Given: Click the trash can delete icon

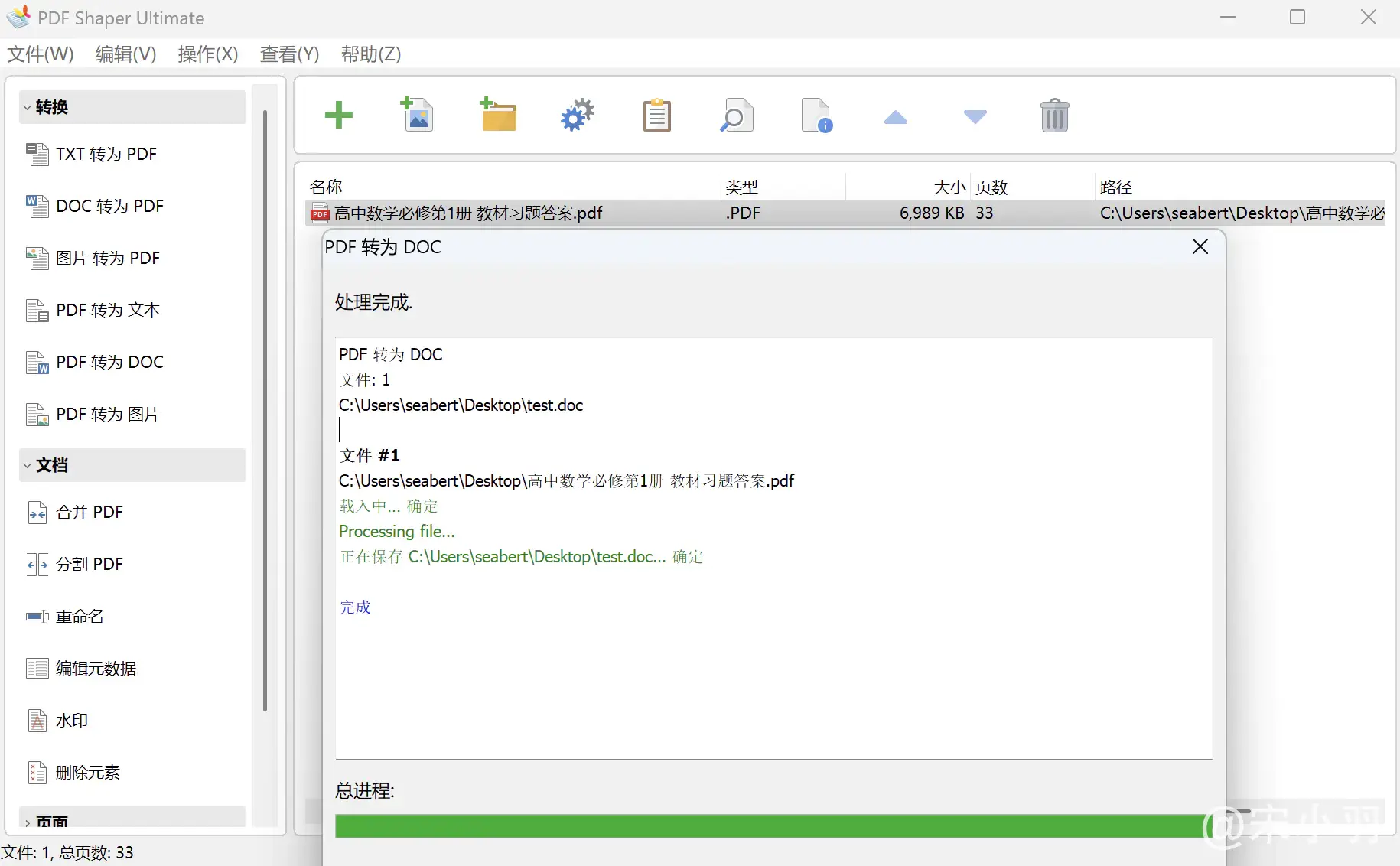Looking at the screenshot, I should [1054, 116].
